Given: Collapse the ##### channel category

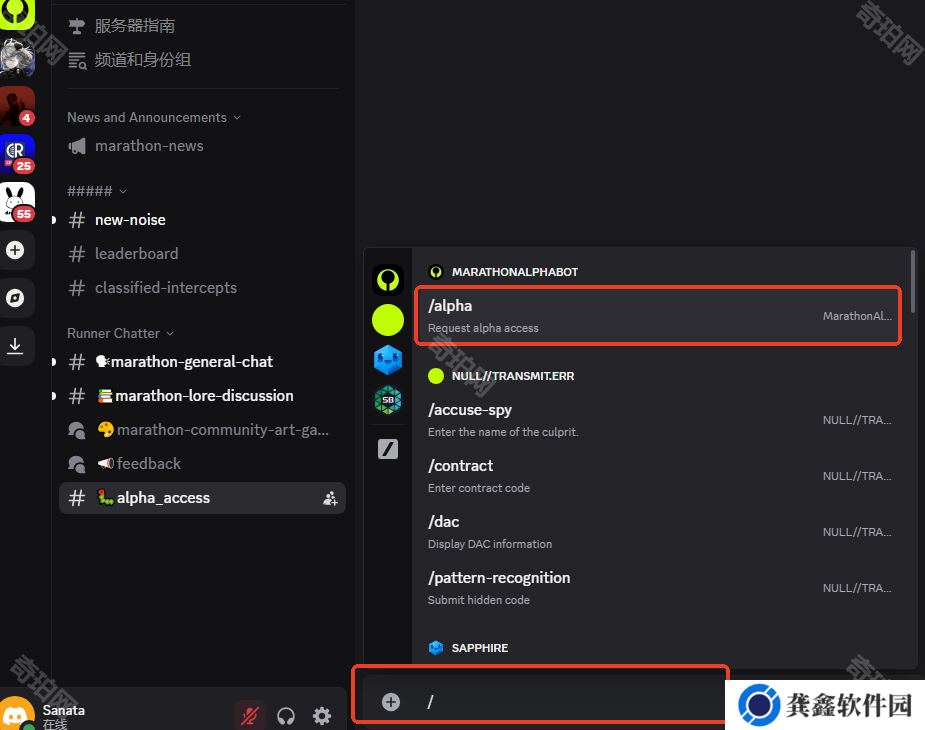Looking at the screenshot, I should click(x=97, y=191).
